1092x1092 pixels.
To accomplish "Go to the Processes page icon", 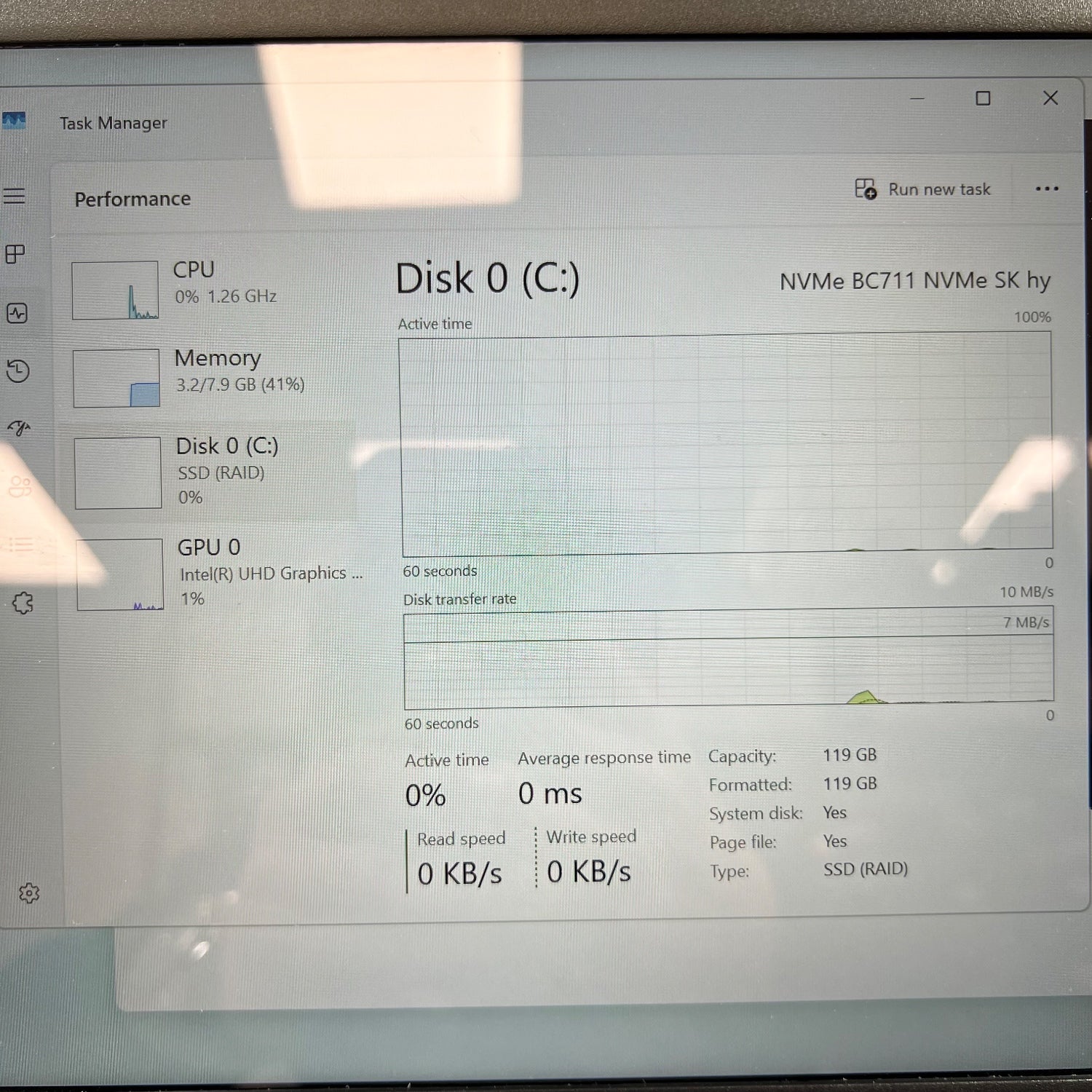I will pyautogui.click(x=15, y=254).
